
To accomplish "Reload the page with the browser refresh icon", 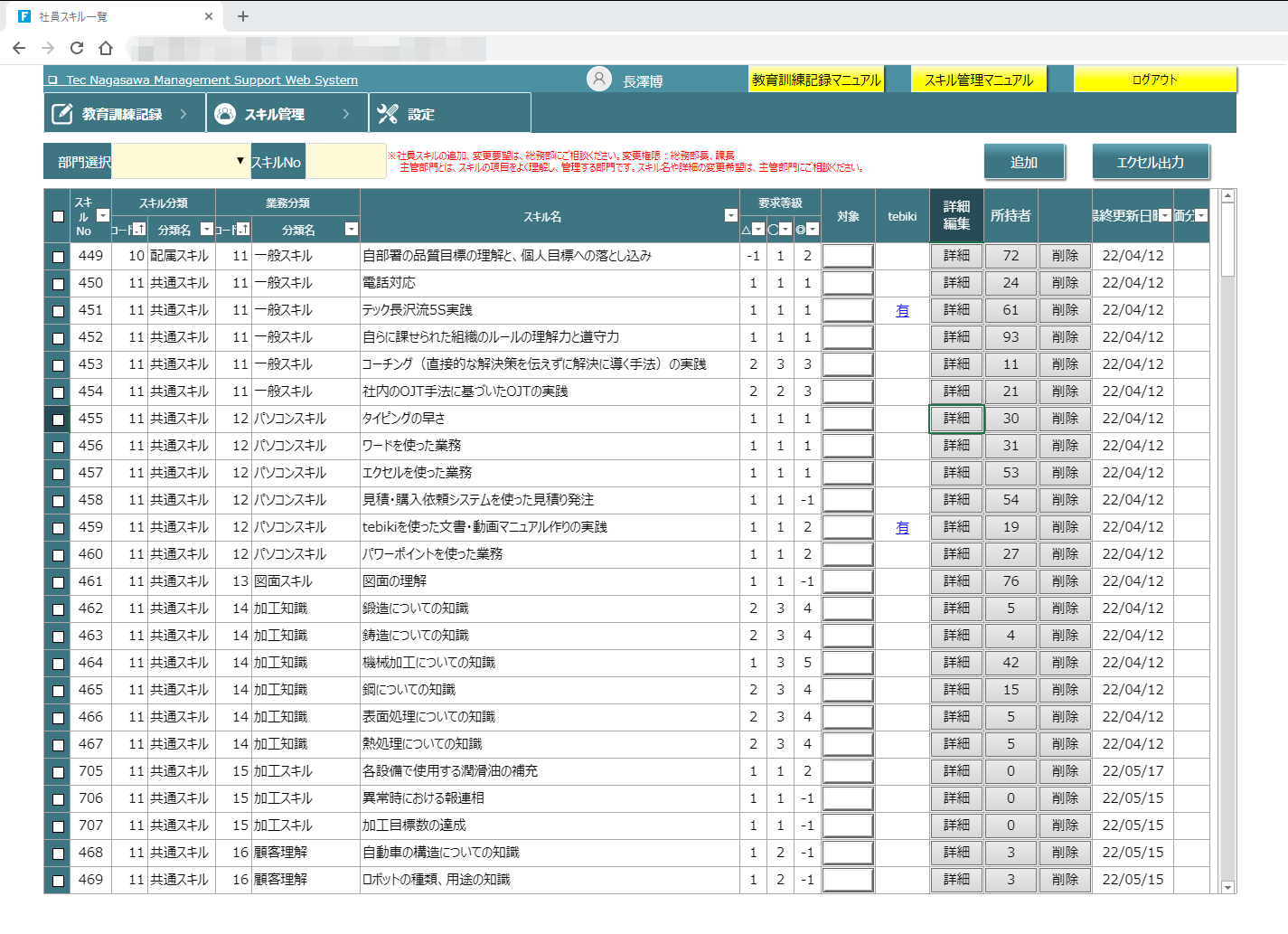I will pyautogui.click(x=77, y=48).
